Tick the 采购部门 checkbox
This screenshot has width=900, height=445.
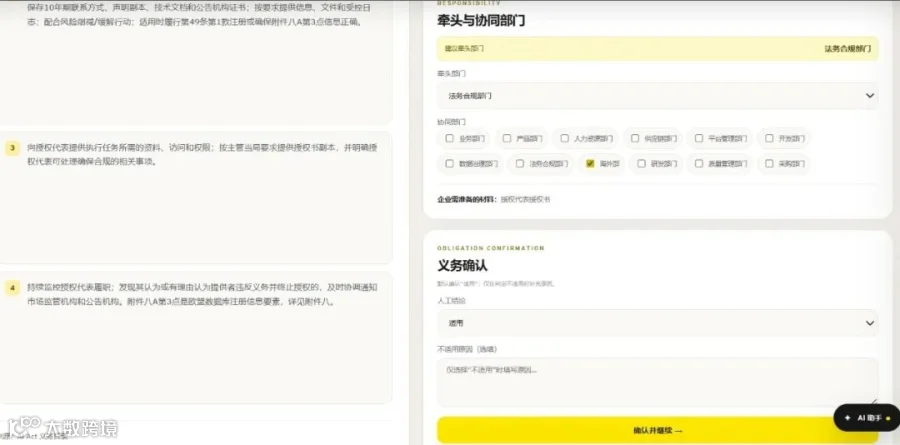click(769, 164)
